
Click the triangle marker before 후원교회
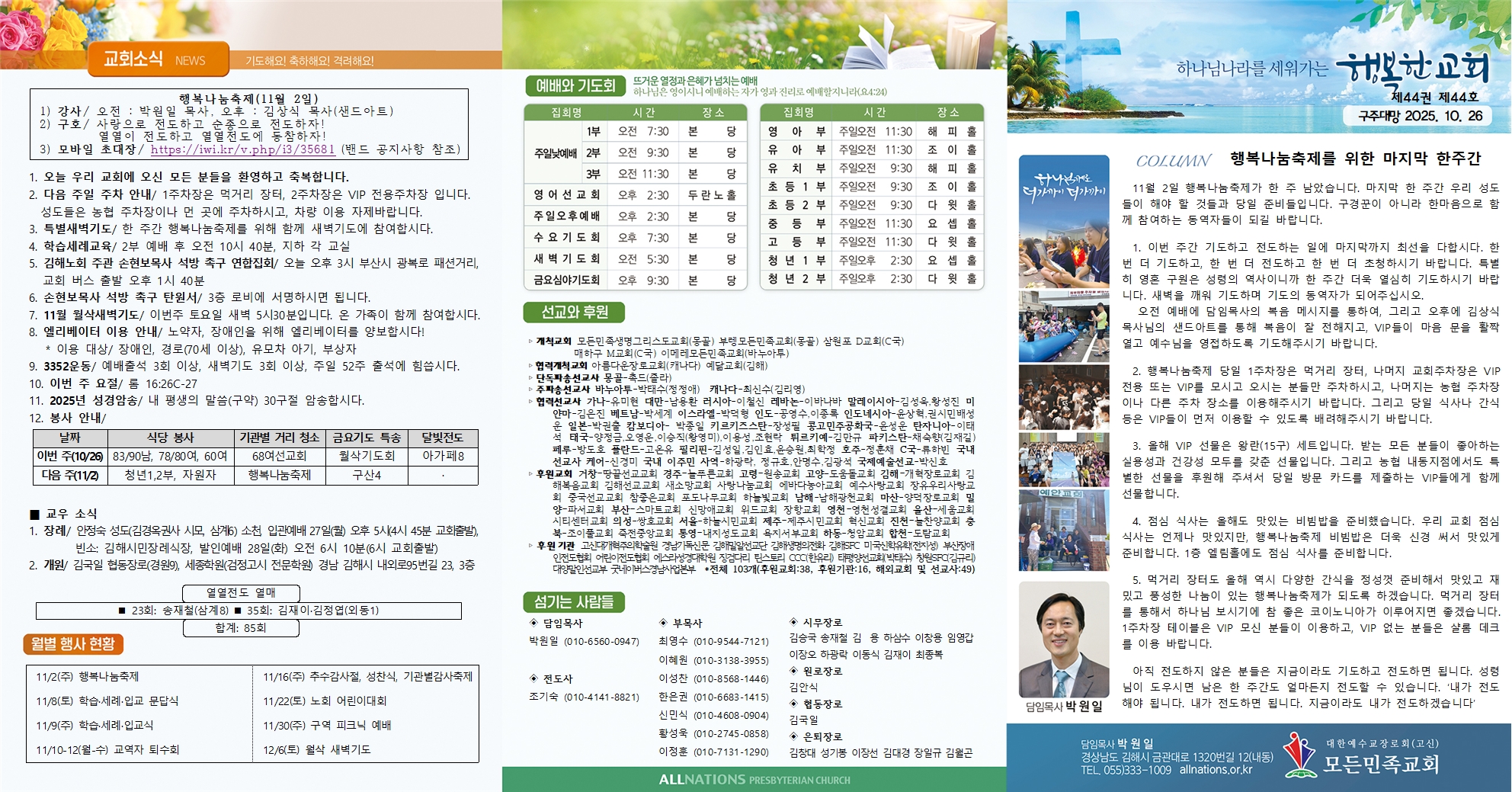(x=531, y=473)
